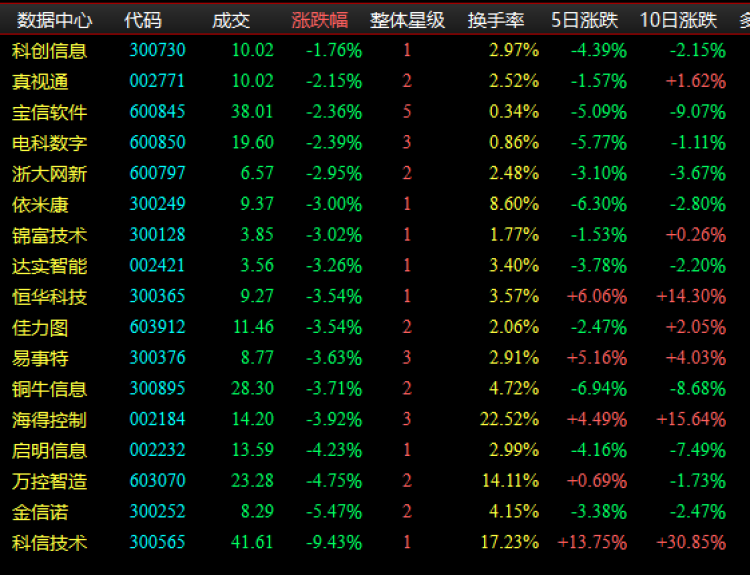Click the 38.01 price of 宝信软件
This screenshot has height=575, width=750.
(253, 111)
